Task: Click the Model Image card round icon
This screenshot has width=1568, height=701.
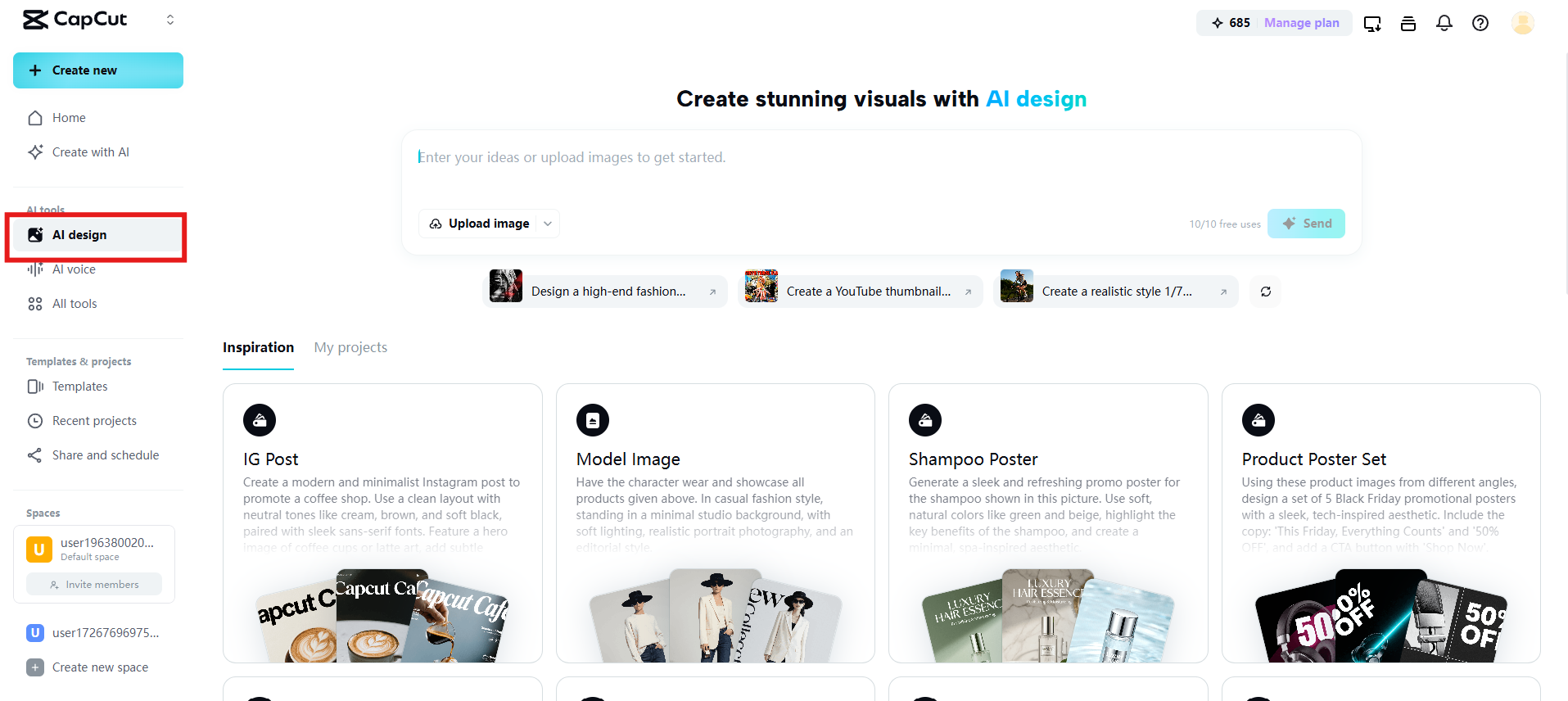Action: tap(593, 420)
